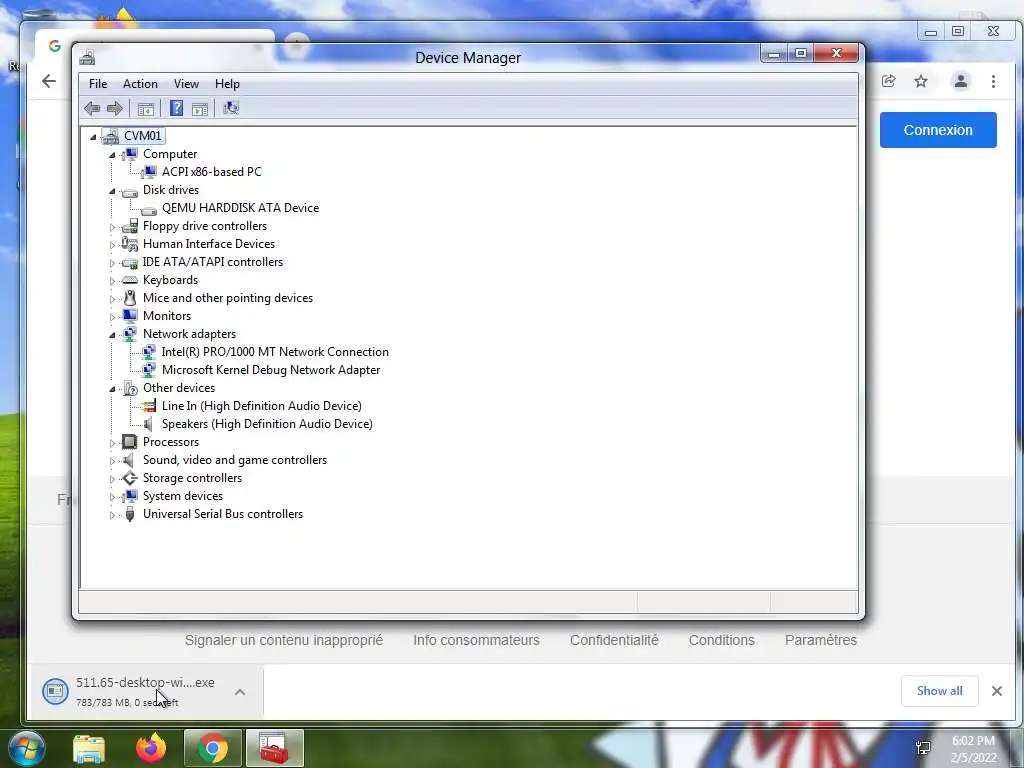Click Scan for hardware changes toolbar icon
This screenshot has height=768, width=1024.
[231, 108]
